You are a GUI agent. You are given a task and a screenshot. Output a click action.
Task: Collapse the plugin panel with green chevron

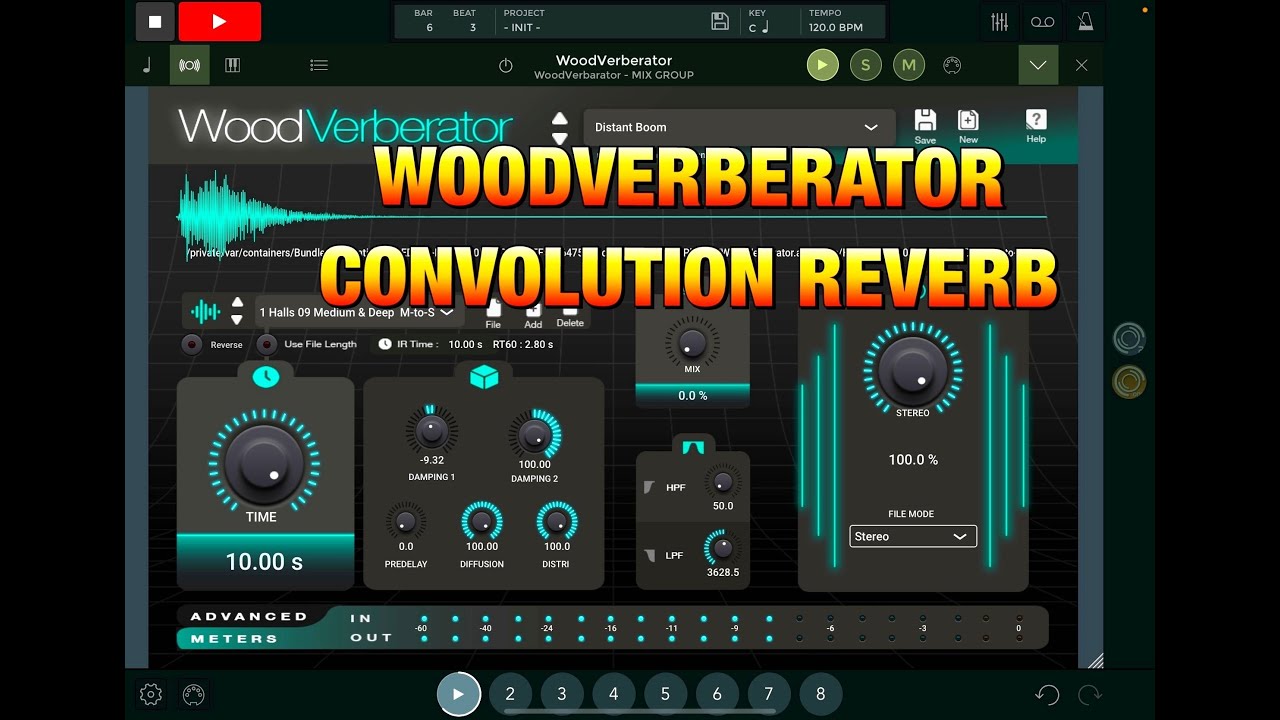1038,65
